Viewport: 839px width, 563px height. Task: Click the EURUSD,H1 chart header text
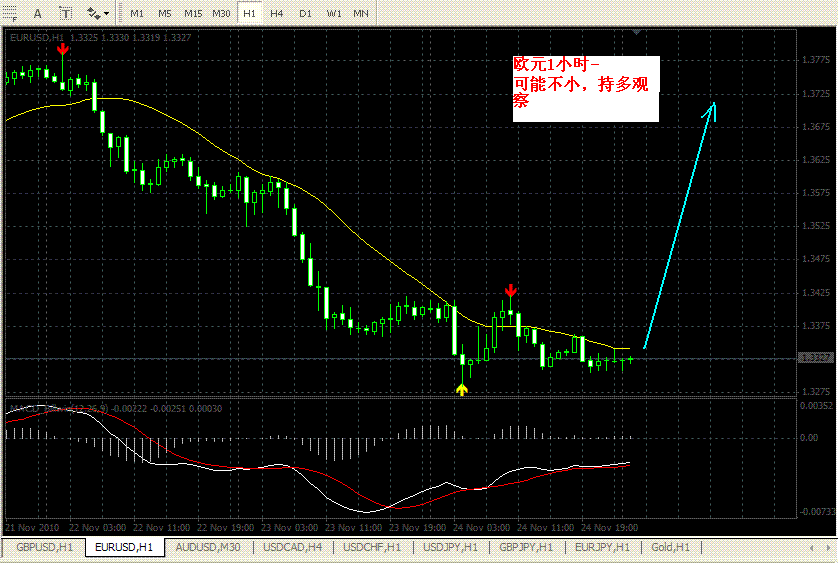(100, 37)
